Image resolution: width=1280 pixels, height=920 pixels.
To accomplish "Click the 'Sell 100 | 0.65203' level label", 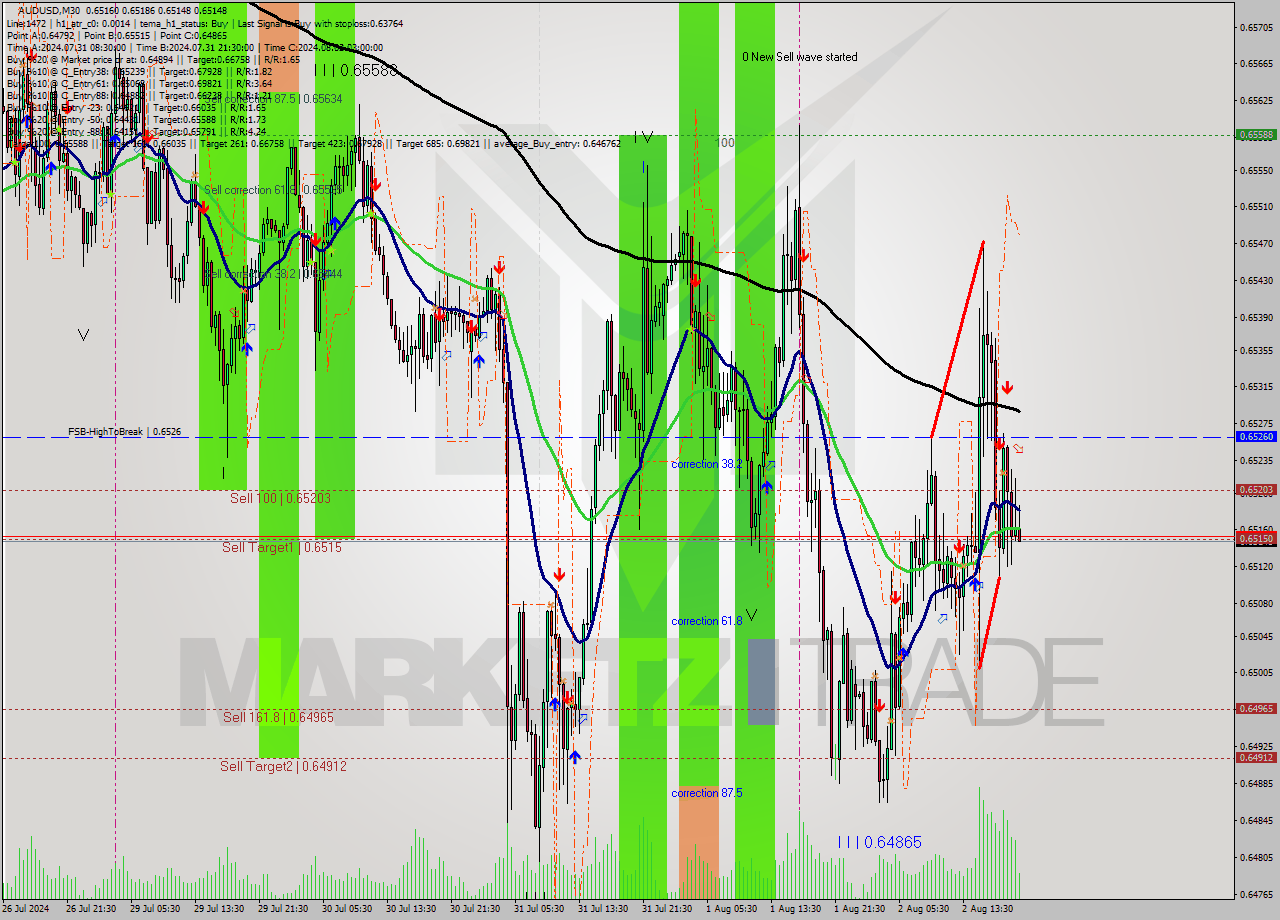I will (280, 497).
